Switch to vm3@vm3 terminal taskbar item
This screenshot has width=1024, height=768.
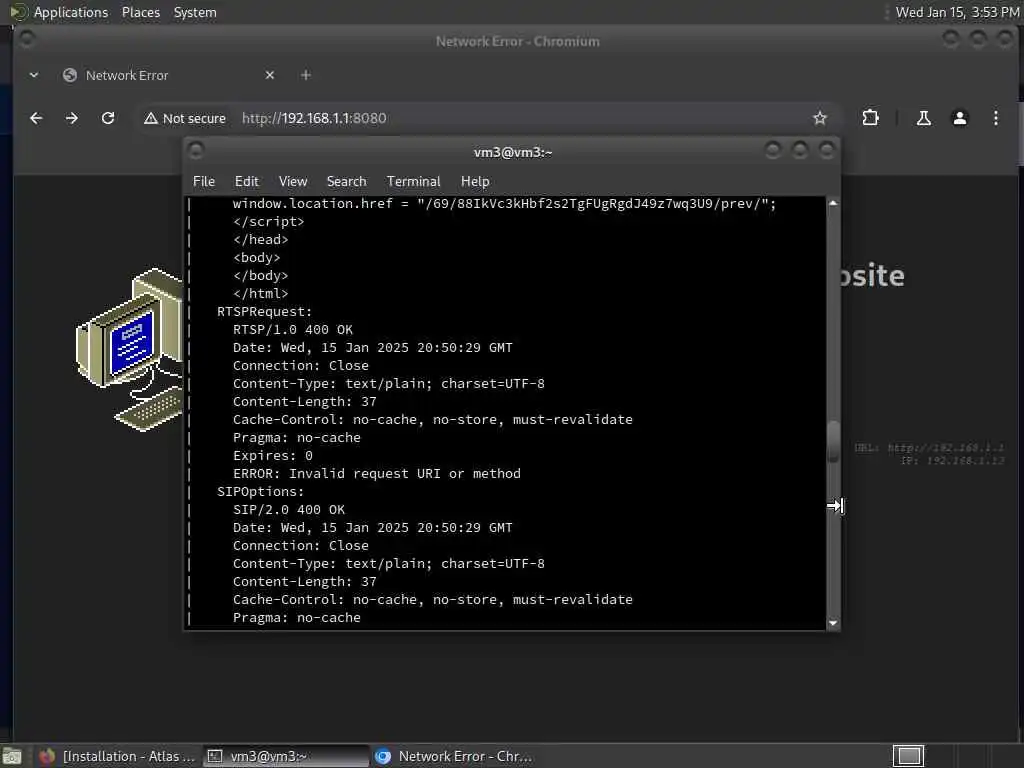286,756
